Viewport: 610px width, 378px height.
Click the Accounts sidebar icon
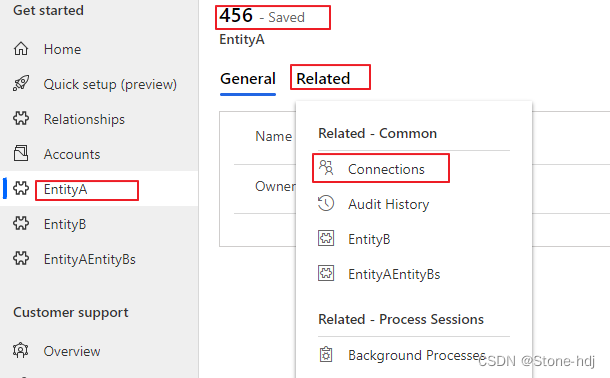(x=21, y=153)
